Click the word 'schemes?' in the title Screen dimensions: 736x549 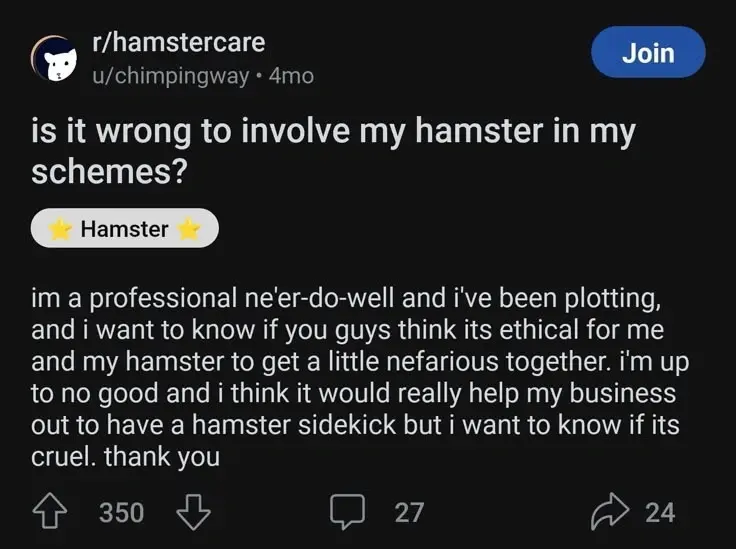pyautogui.click(x=109, y=172)
